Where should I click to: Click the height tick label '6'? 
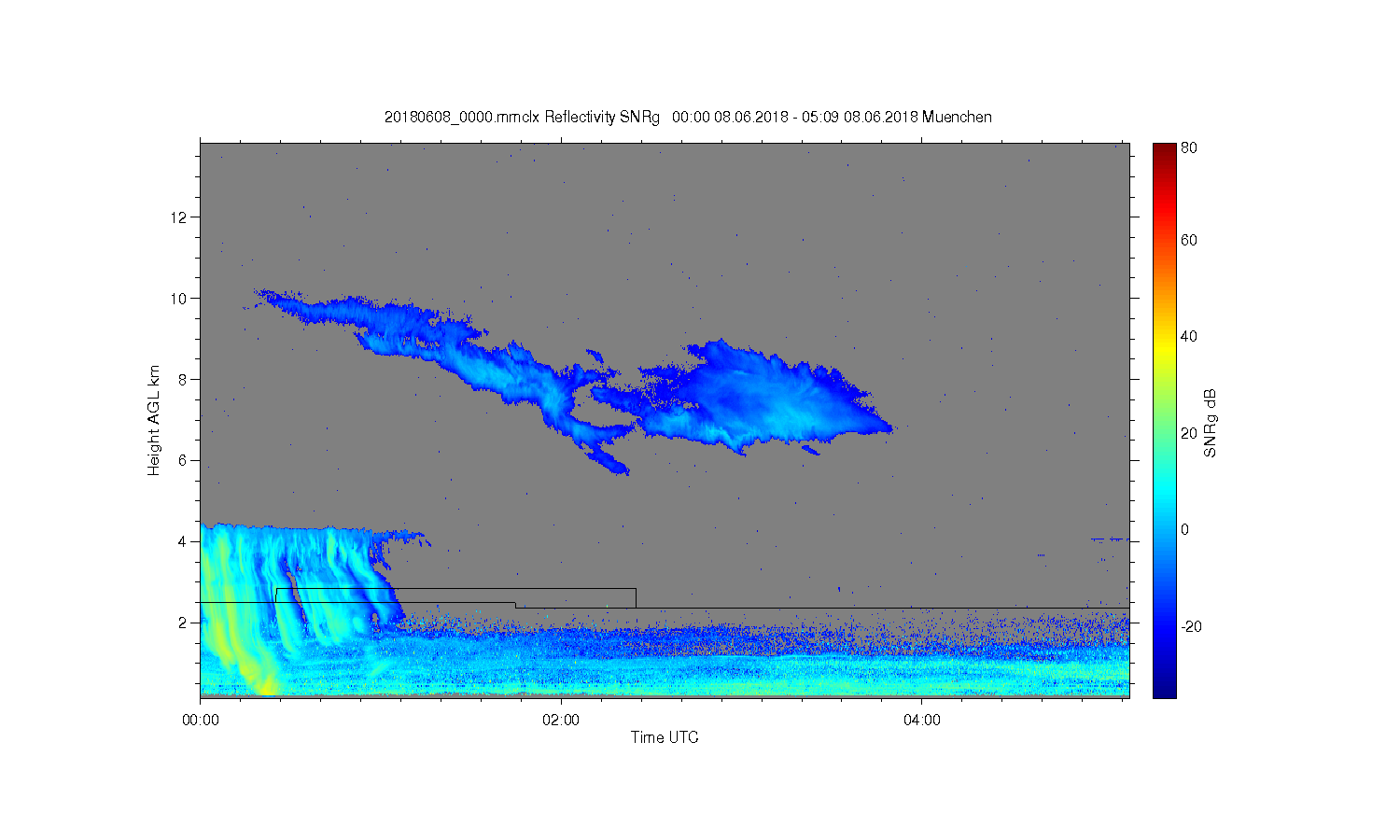183,460
